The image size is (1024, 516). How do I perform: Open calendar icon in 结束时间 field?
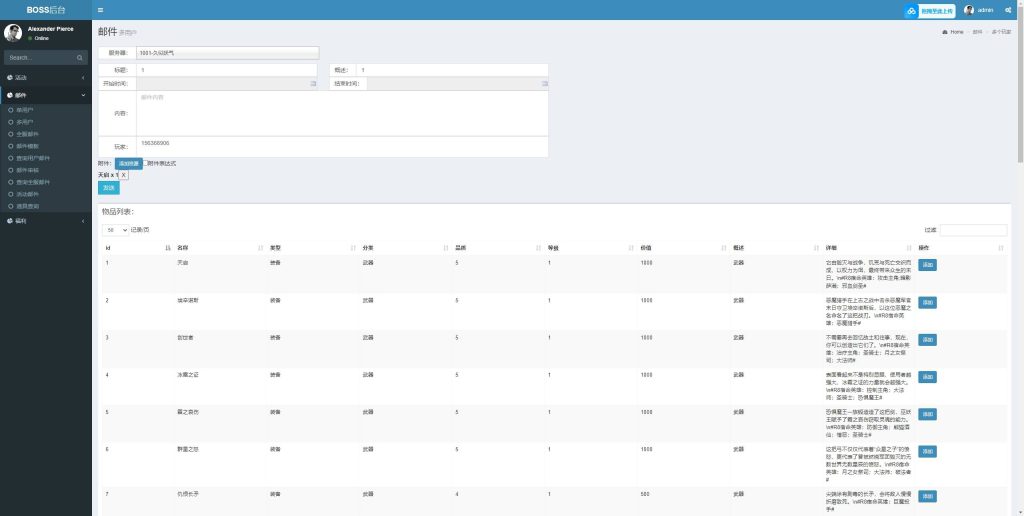(541, 84)
